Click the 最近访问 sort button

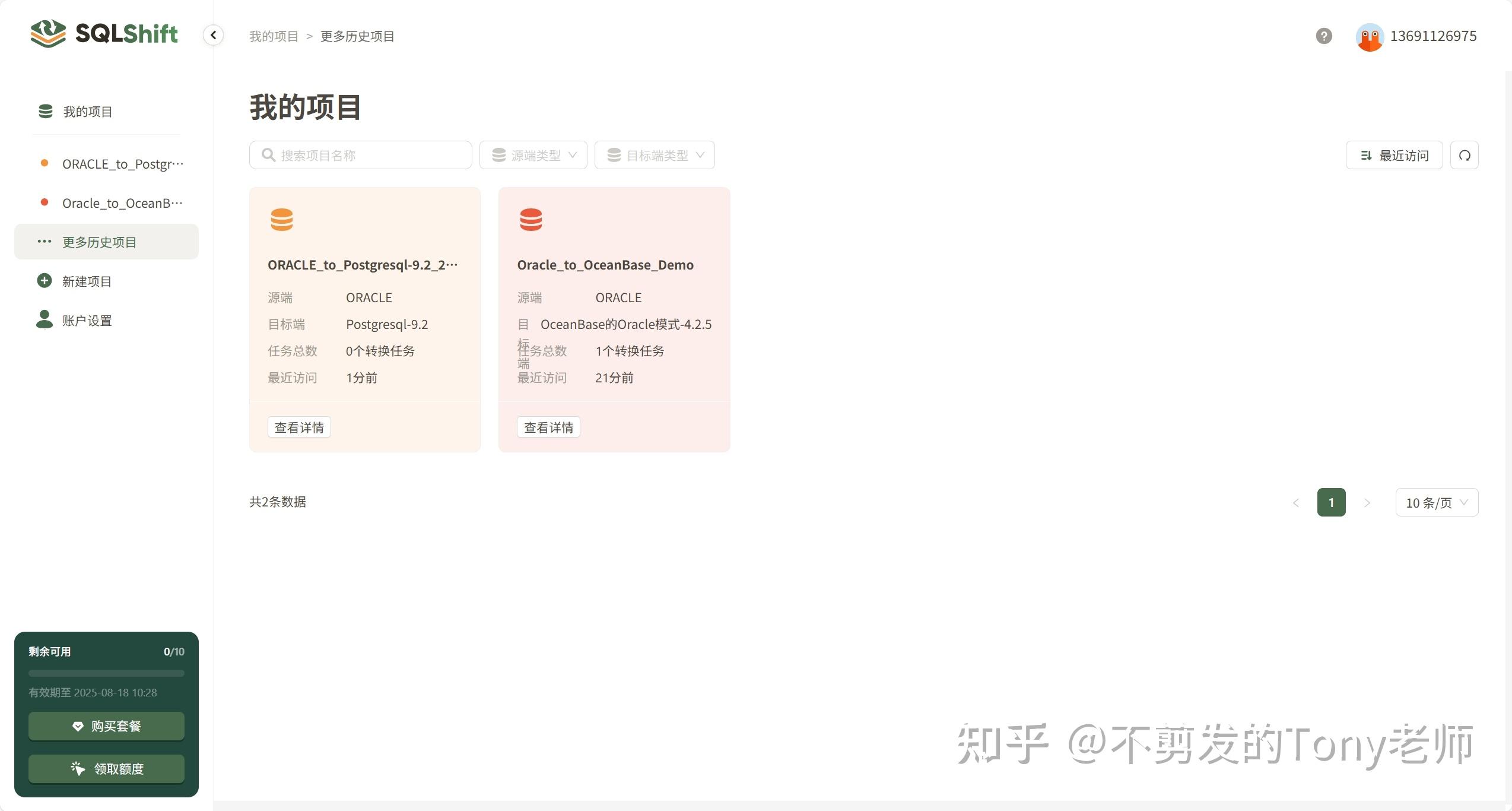pos(1393,155)
